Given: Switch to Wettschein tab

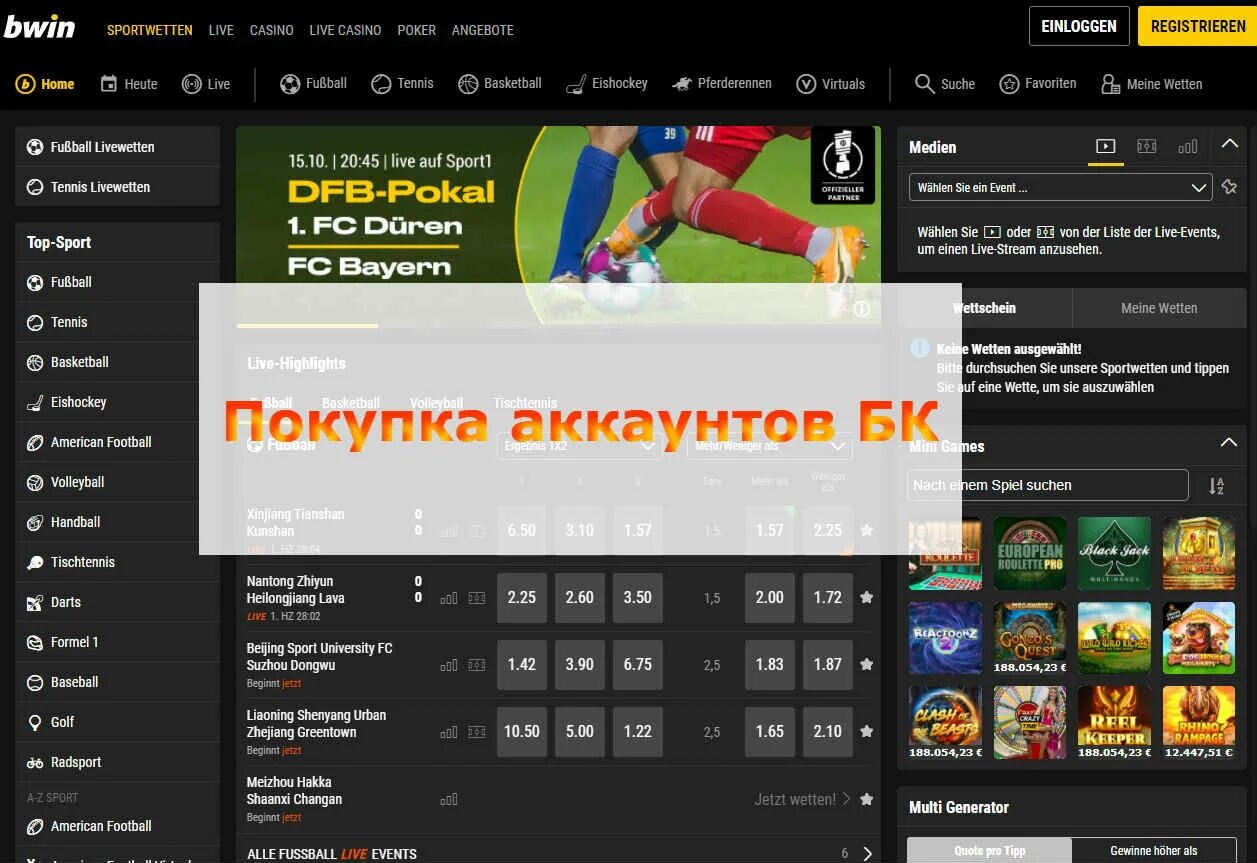Looking at the screenshot, I should (x=985, y=308).
